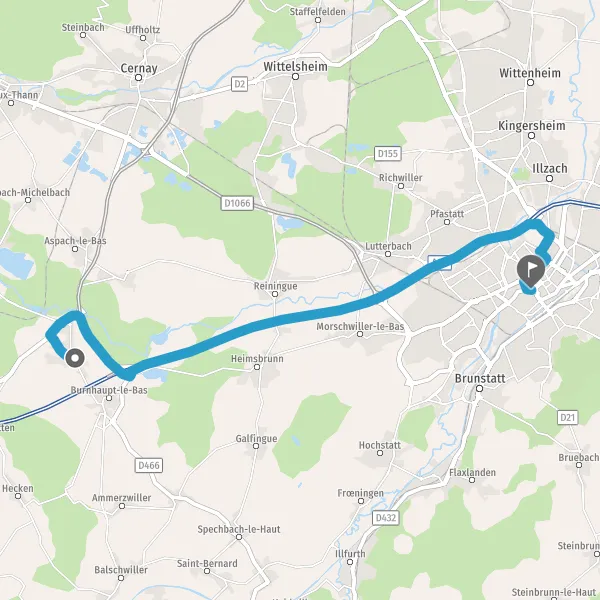This screenshot has width=600, height=600.
Task: Select the Illzach town label
Action: coord(550,168)
